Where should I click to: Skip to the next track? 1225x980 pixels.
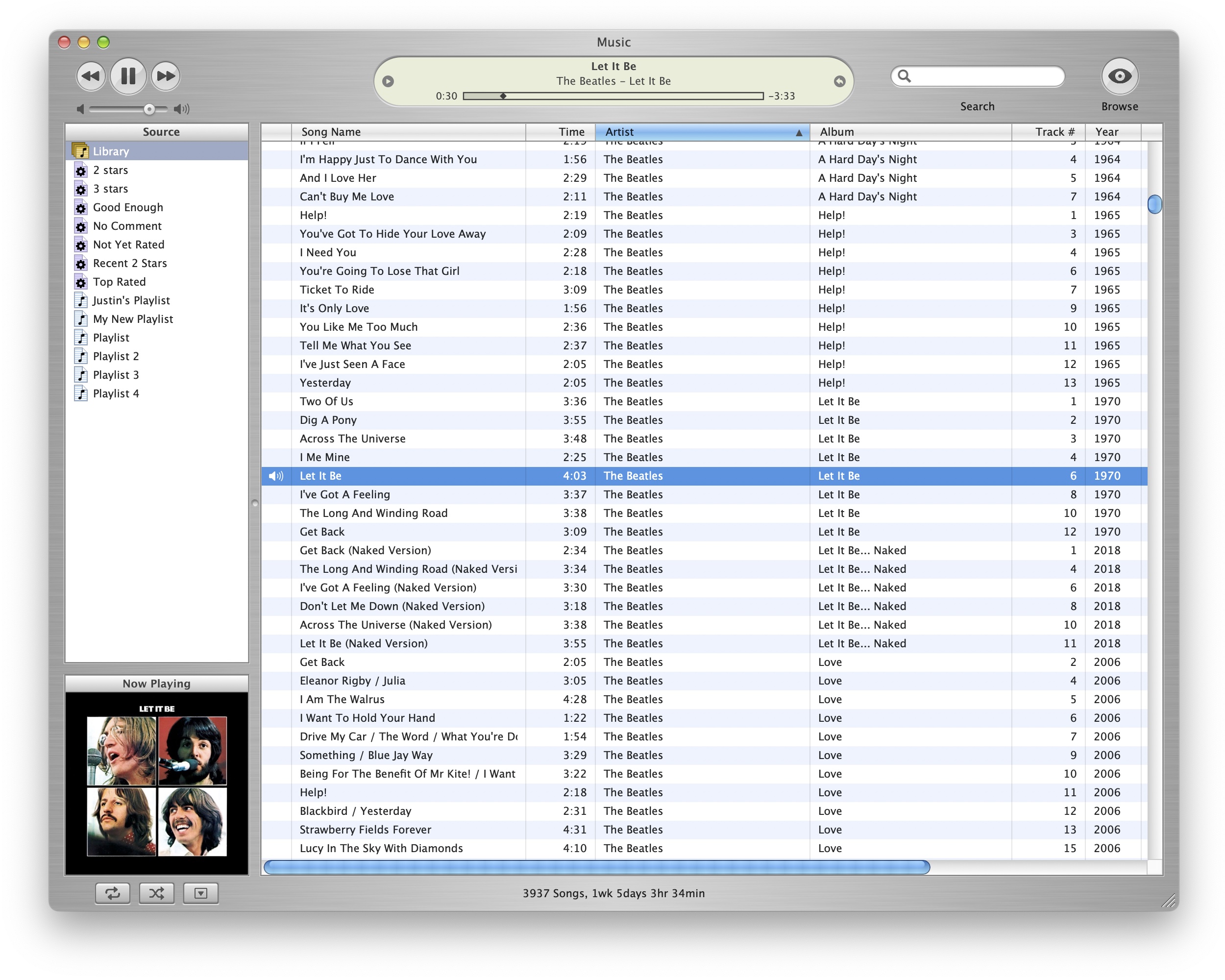click(165, 75)
